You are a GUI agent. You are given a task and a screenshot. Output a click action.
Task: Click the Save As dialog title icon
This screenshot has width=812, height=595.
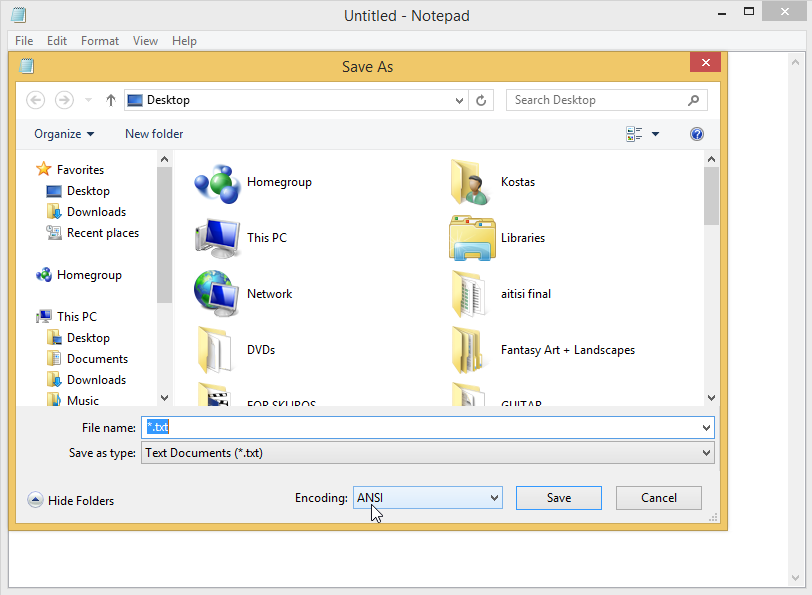coord(26,66)
